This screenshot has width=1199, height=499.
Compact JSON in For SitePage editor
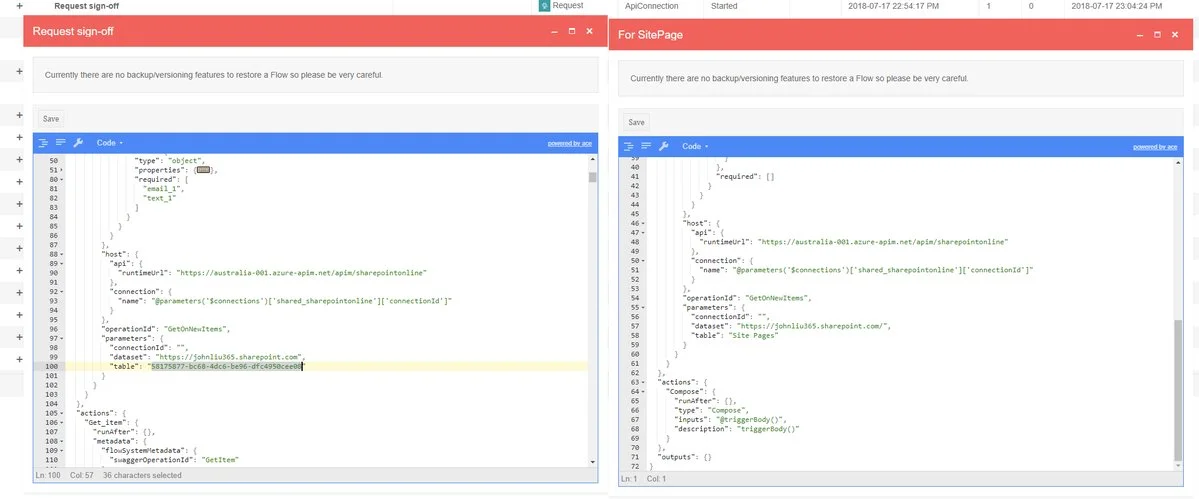tap(646, 146)
